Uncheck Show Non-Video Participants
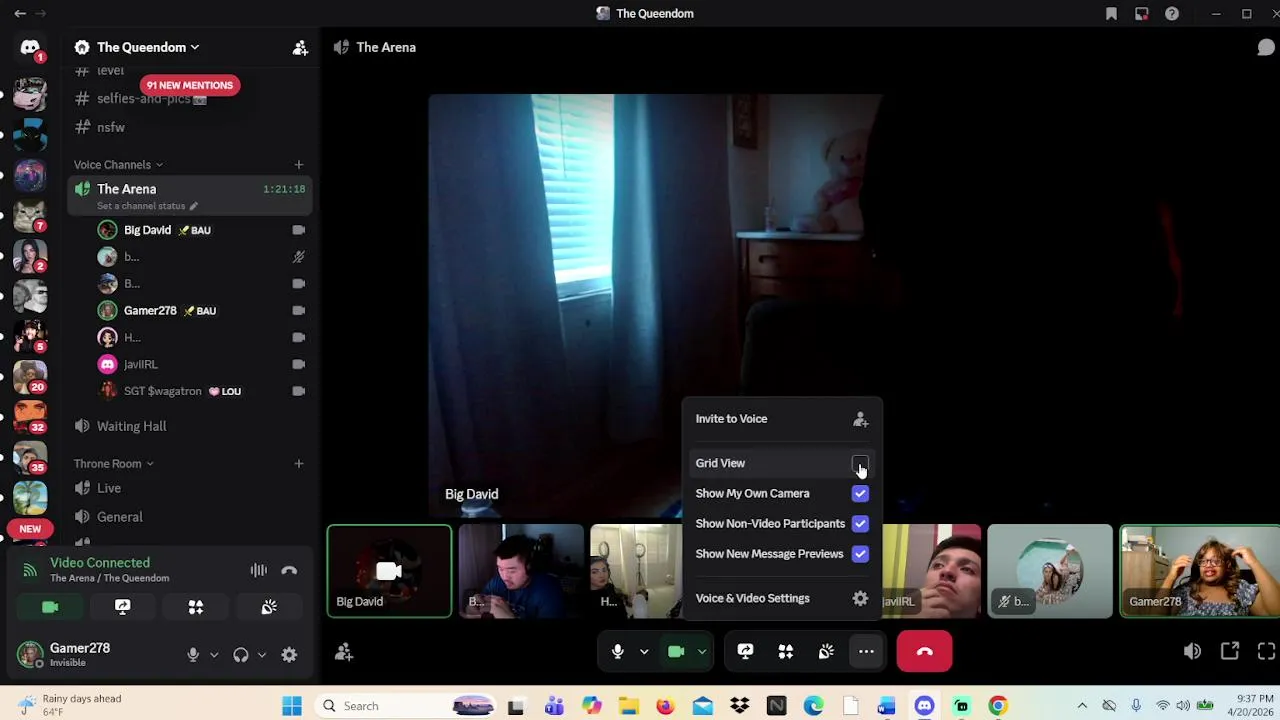The height and width of the screenshot is (720, 1280). 860,523
